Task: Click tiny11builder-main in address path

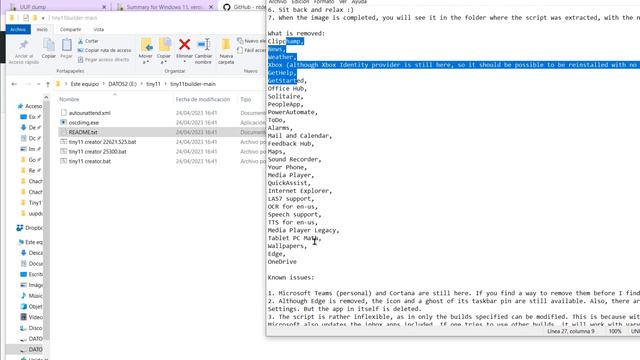Action: click(x=193, y=84)
